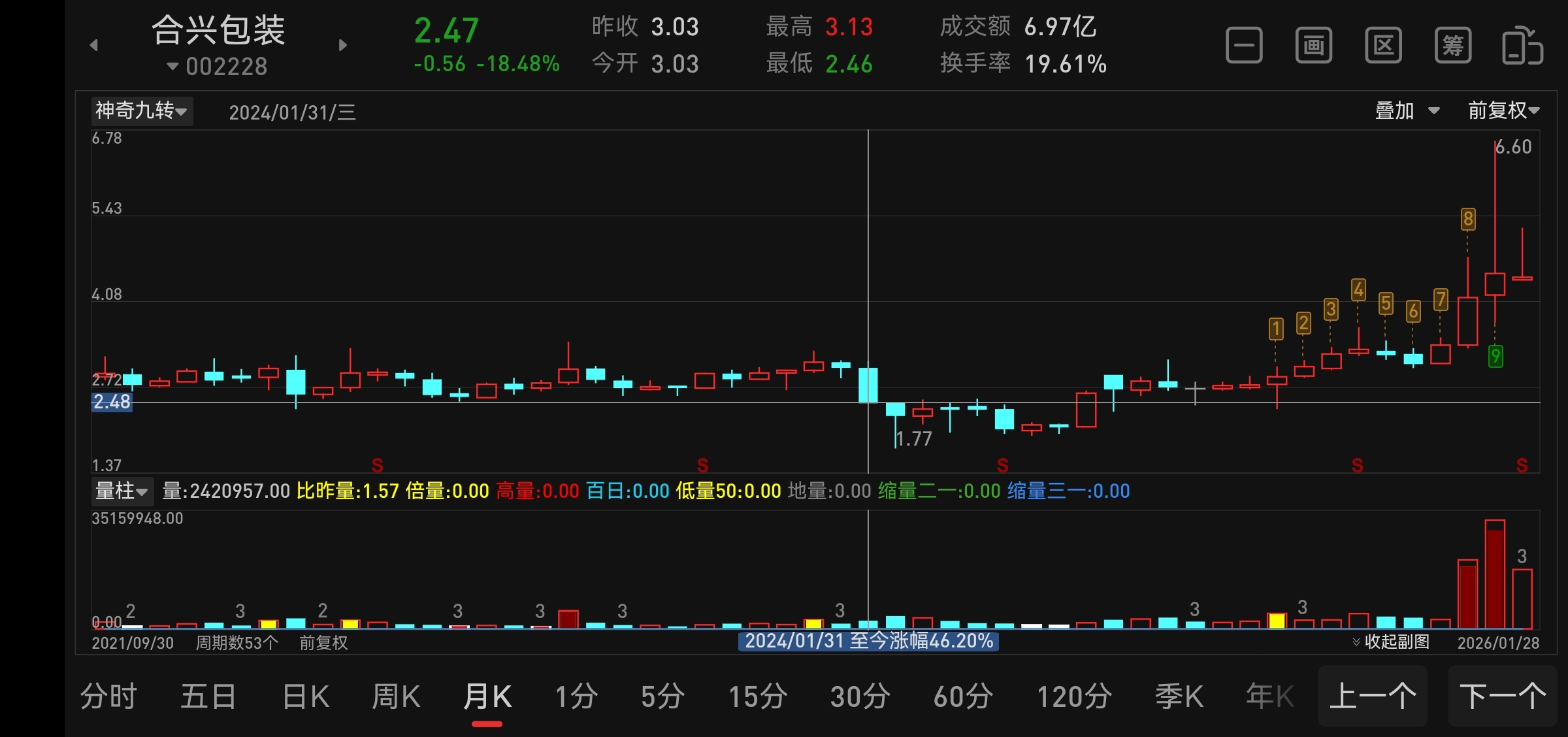Collapse sub-chart via 收起副图
Image resolution: width=1568 pixels, height=737 pixels.
[x=1391, y=642]
